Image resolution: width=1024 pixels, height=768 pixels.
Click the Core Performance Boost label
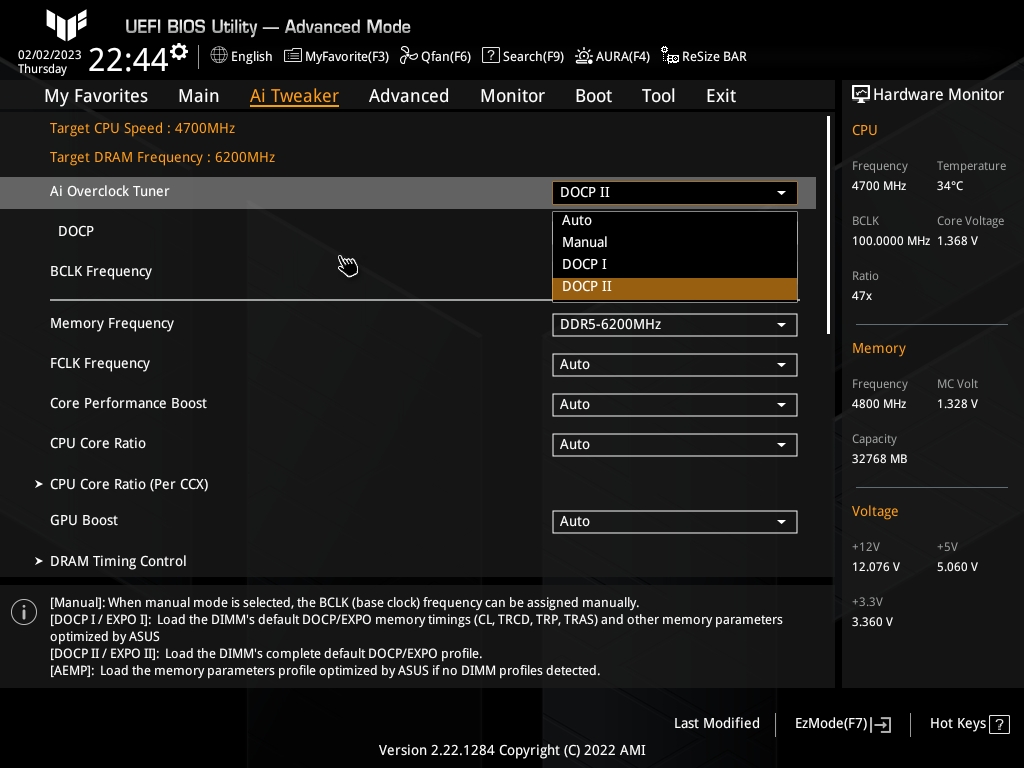128,403
